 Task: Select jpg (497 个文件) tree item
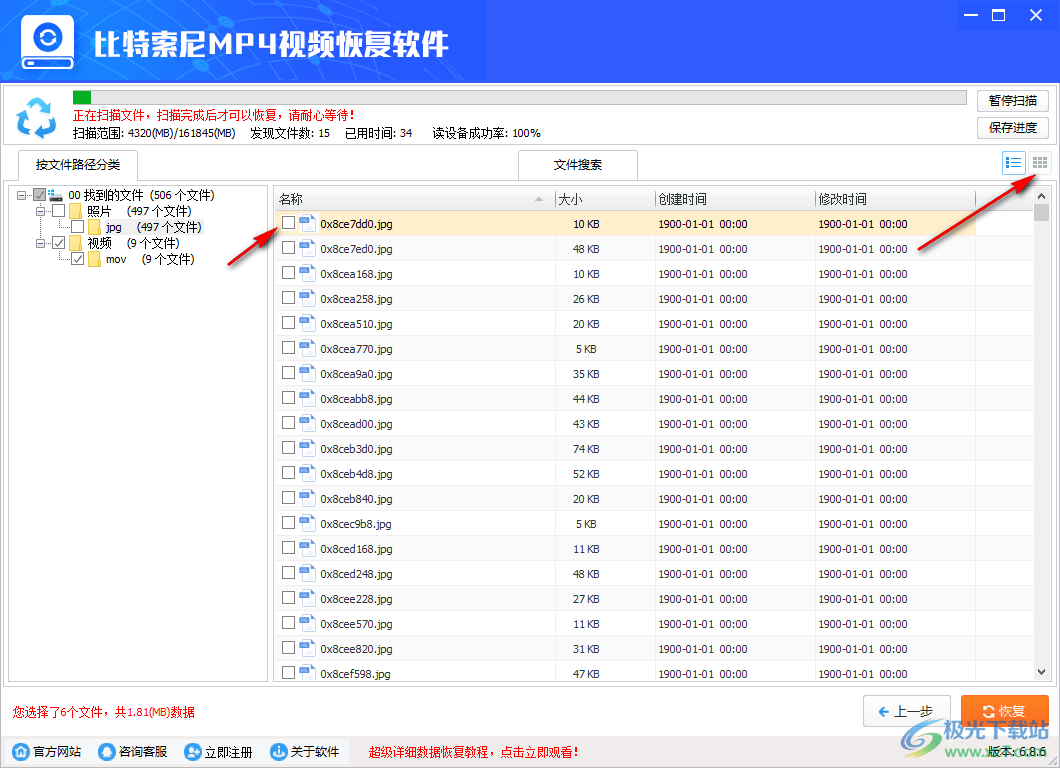[x=153, y=227]
